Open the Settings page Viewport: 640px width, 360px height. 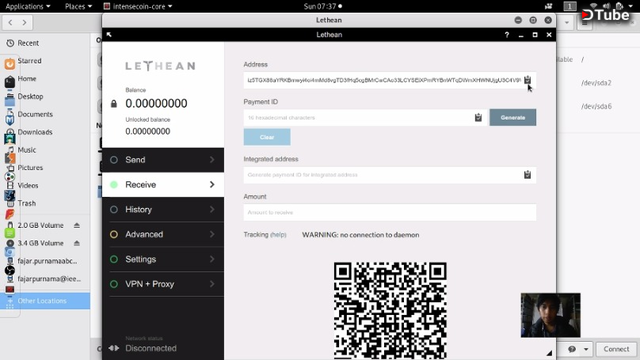(163, 259)
